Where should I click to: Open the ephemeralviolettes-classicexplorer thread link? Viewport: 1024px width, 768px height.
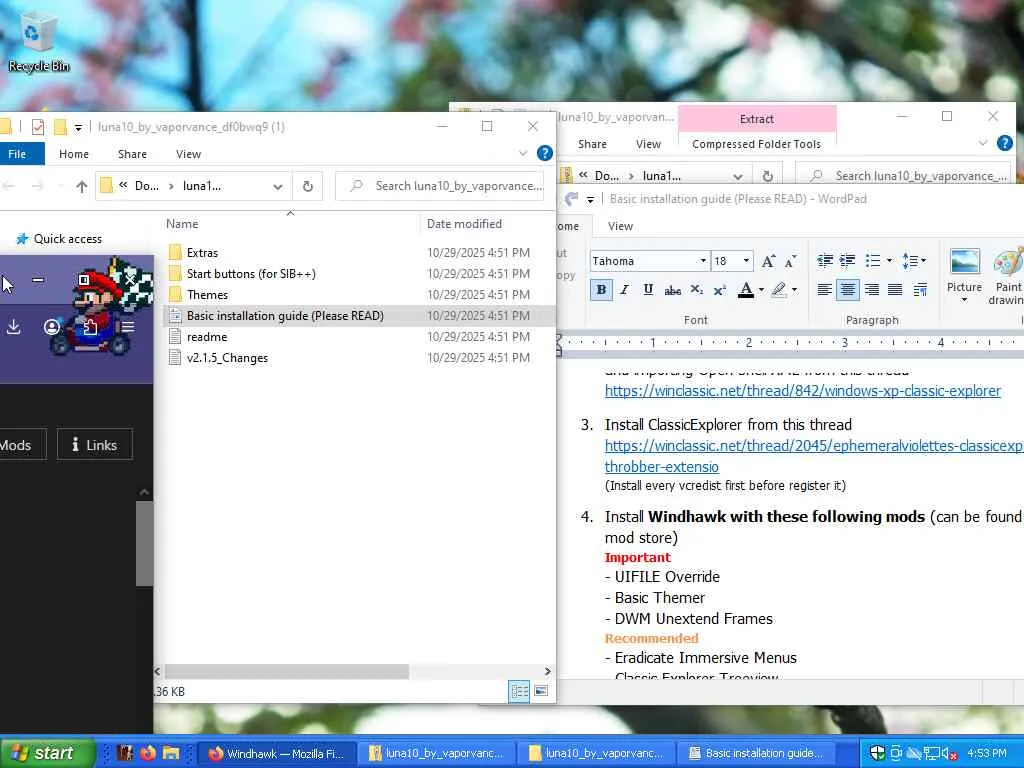(814, 445)
